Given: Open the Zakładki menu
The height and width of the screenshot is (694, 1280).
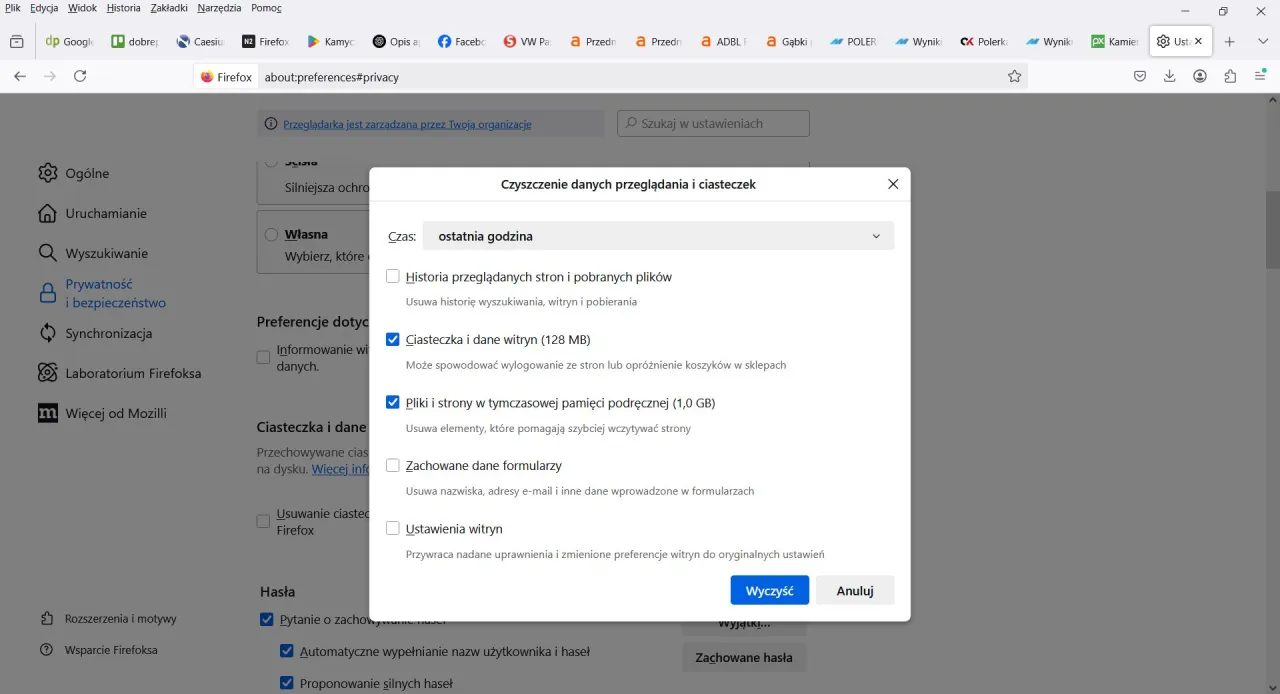Looking at the screenshot, I should pos(169,8).
